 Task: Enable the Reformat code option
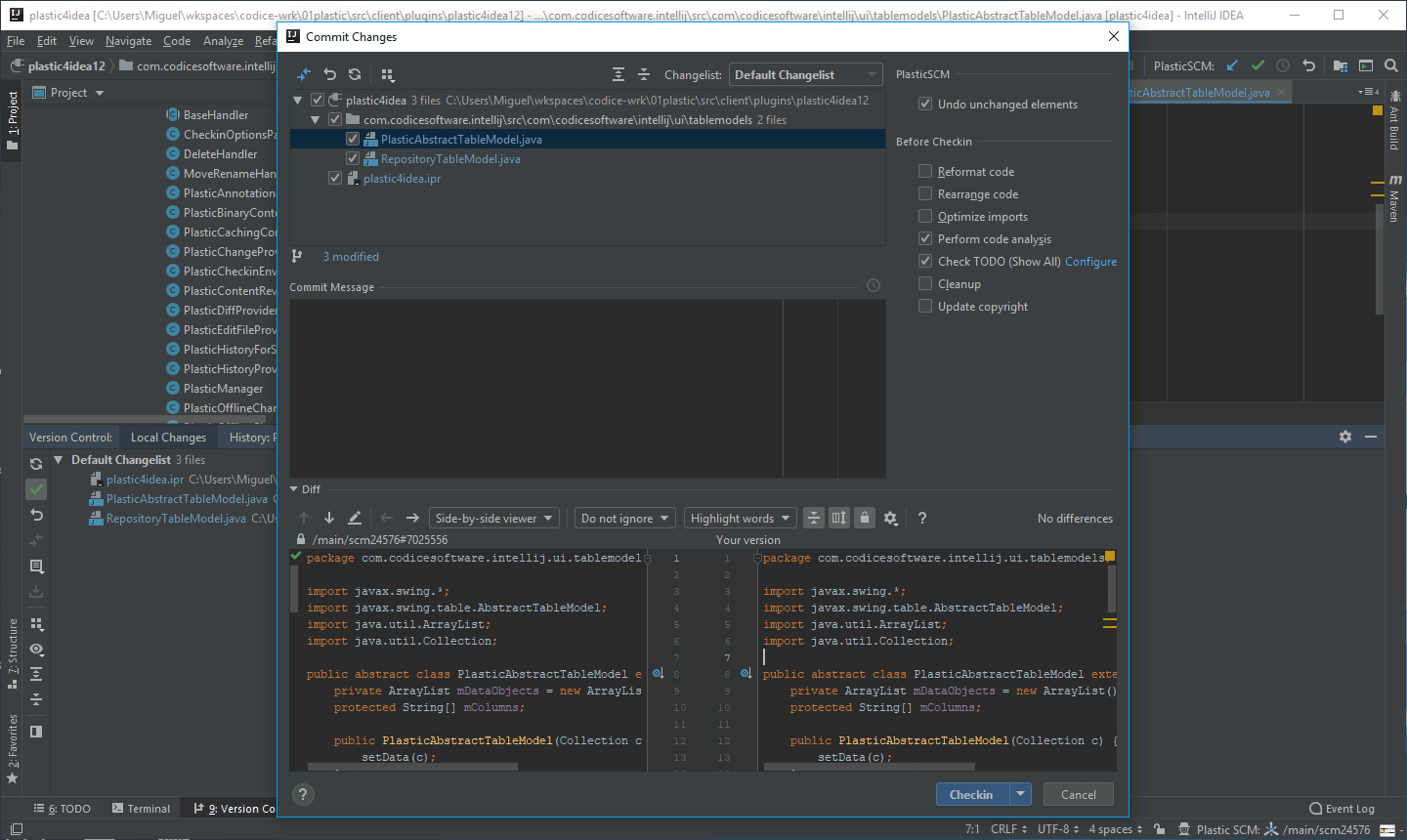(925, 171)
